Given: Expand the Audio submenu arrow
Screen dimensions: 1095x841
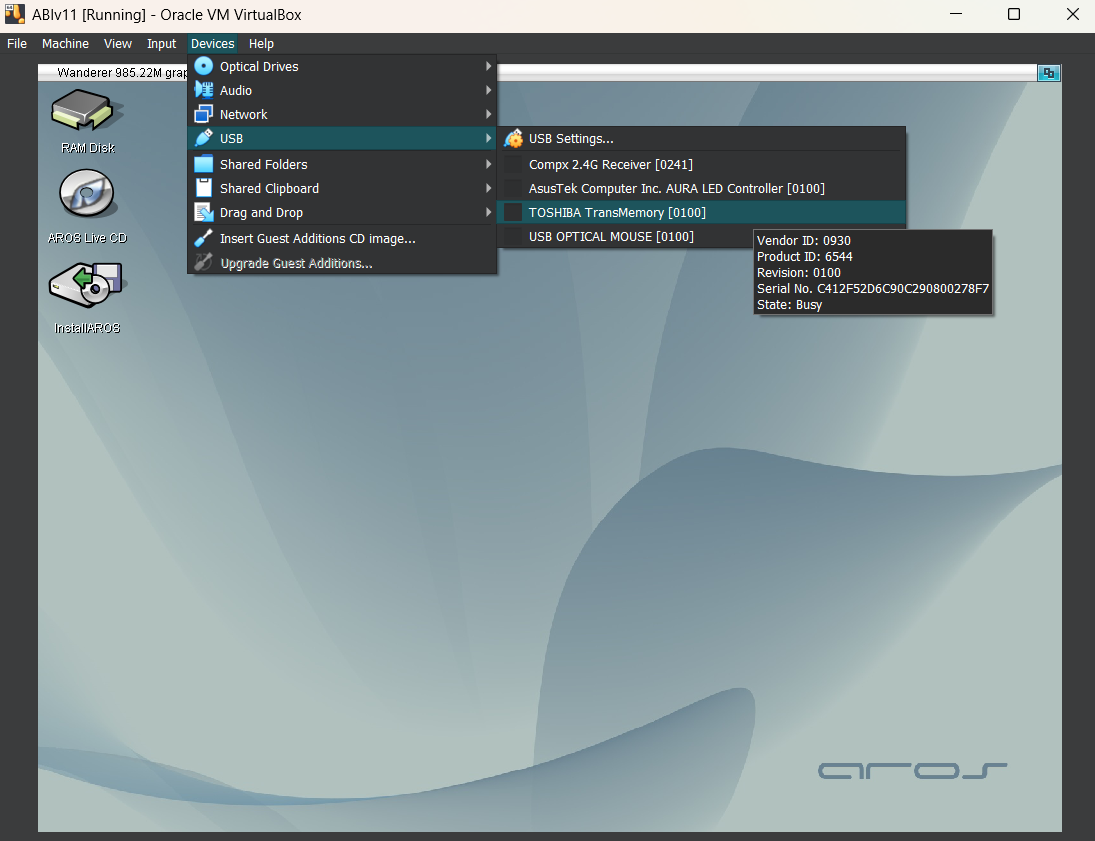Looking at the screenshot, I should click(x=488, y=90).
